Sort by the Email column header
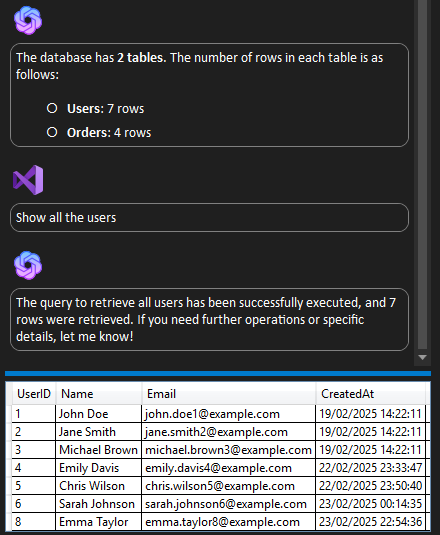The image size is (440, 535). pyautogui.click(x=229, y=394)
